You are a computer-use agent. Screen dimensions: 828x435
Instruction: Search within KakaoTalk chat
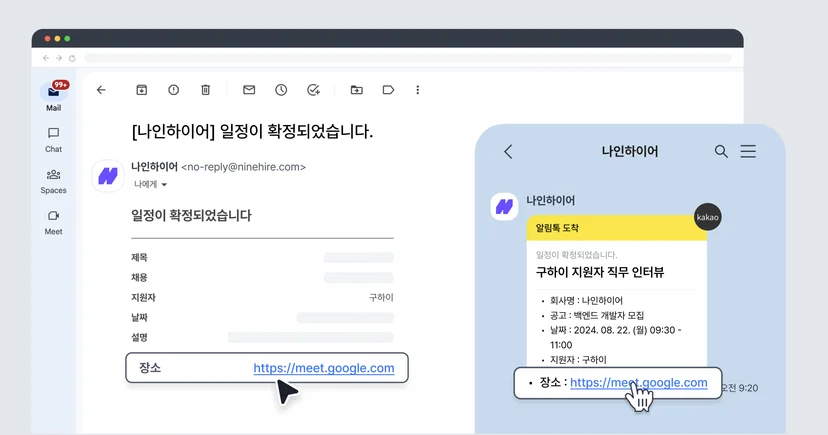(721, 152)
